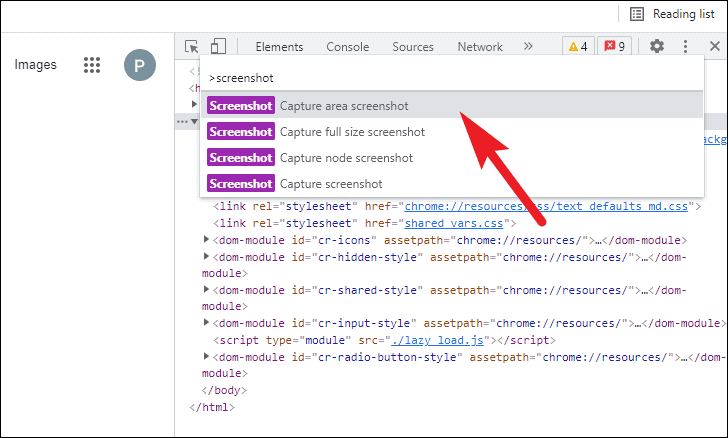
Task: Switch to the Sources tab
Action: click(413, 47)
